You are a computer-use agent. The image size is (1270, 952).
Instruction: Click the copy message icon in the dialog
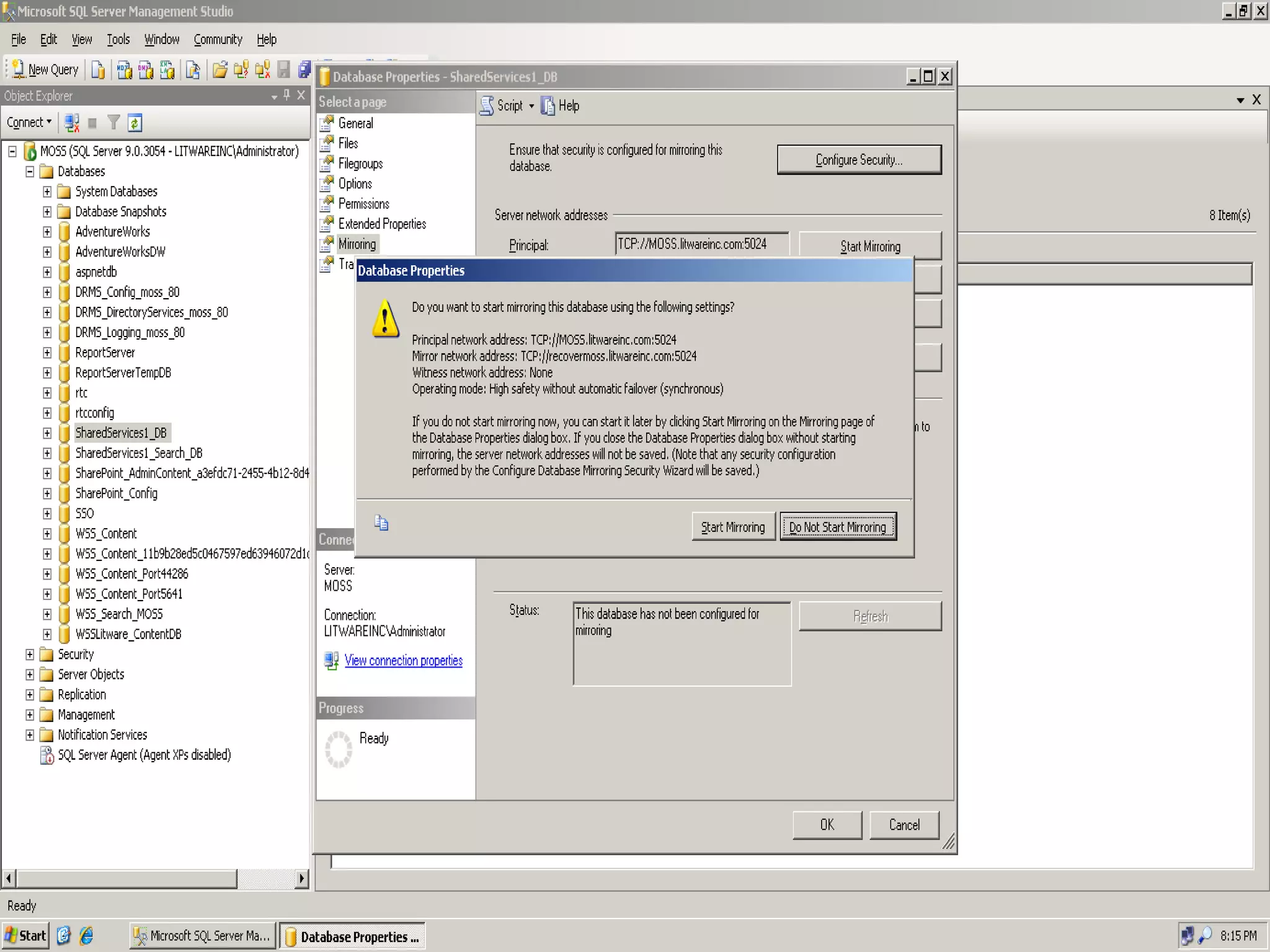coord(381,524)
